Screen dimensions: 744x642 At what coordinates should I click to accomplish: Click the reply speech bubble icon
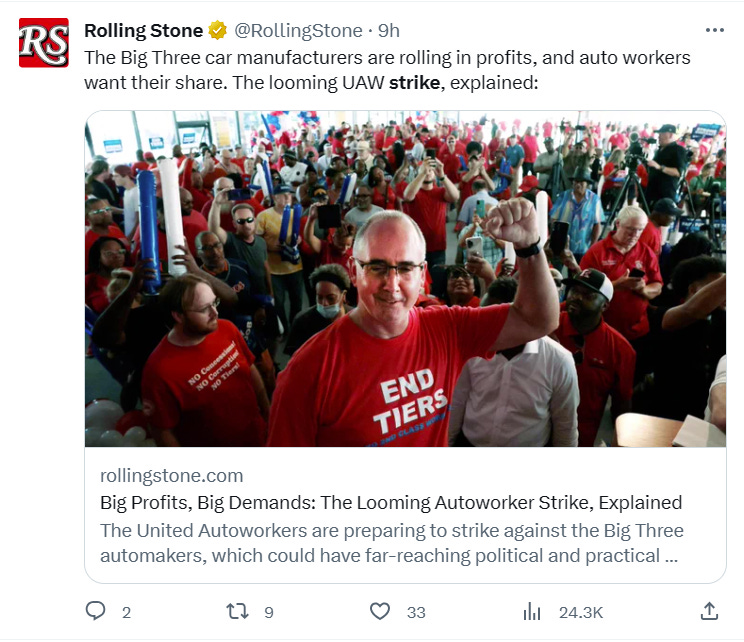(95, 611)
